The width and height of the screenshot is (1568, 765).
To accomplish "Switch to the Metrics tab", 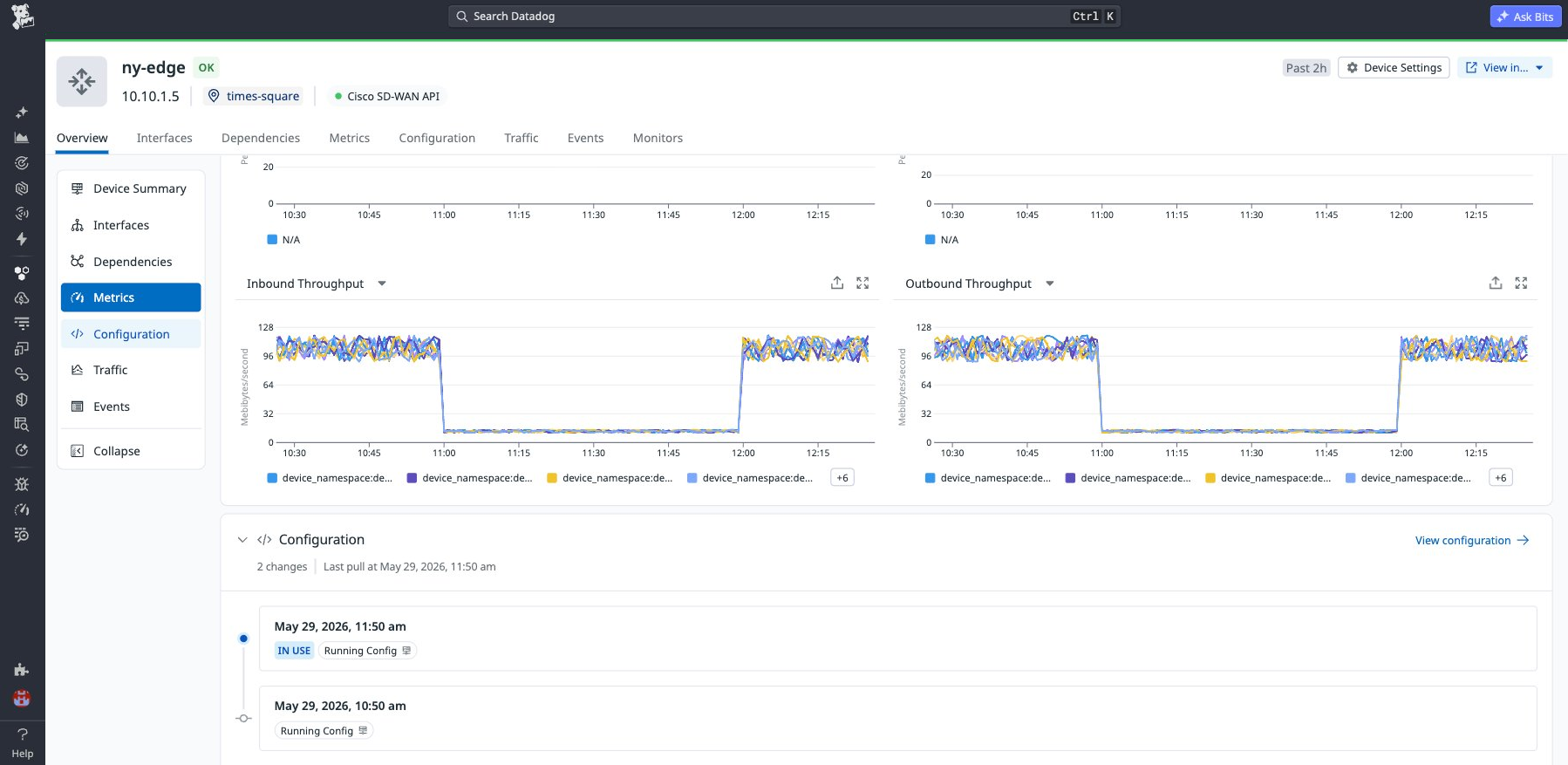I will (350, 138).
